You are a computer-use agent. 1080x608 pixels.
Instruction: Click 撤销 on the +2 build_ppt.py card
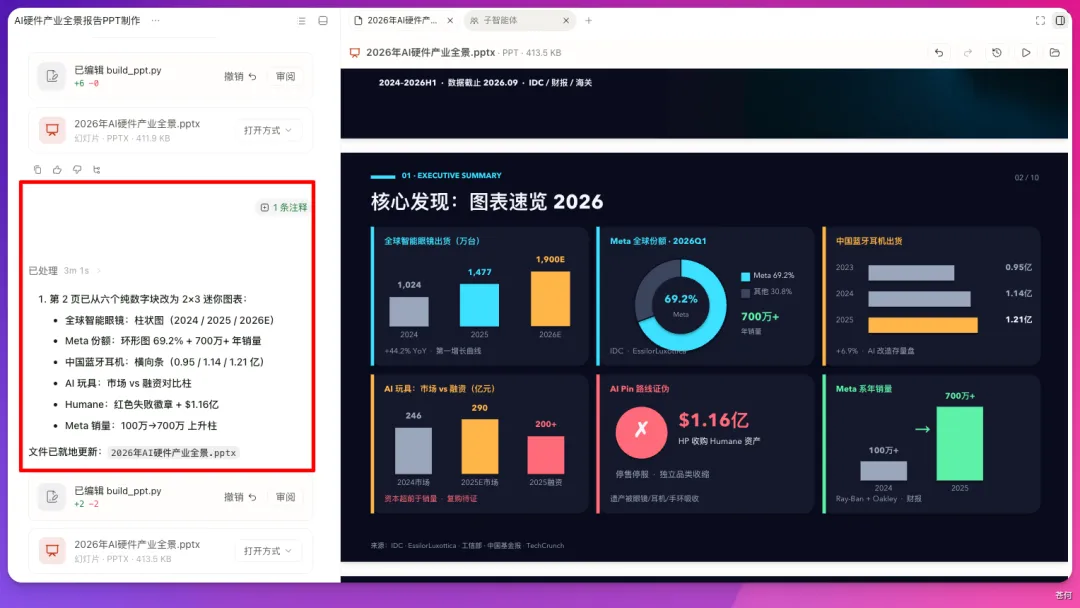[240, 497]
